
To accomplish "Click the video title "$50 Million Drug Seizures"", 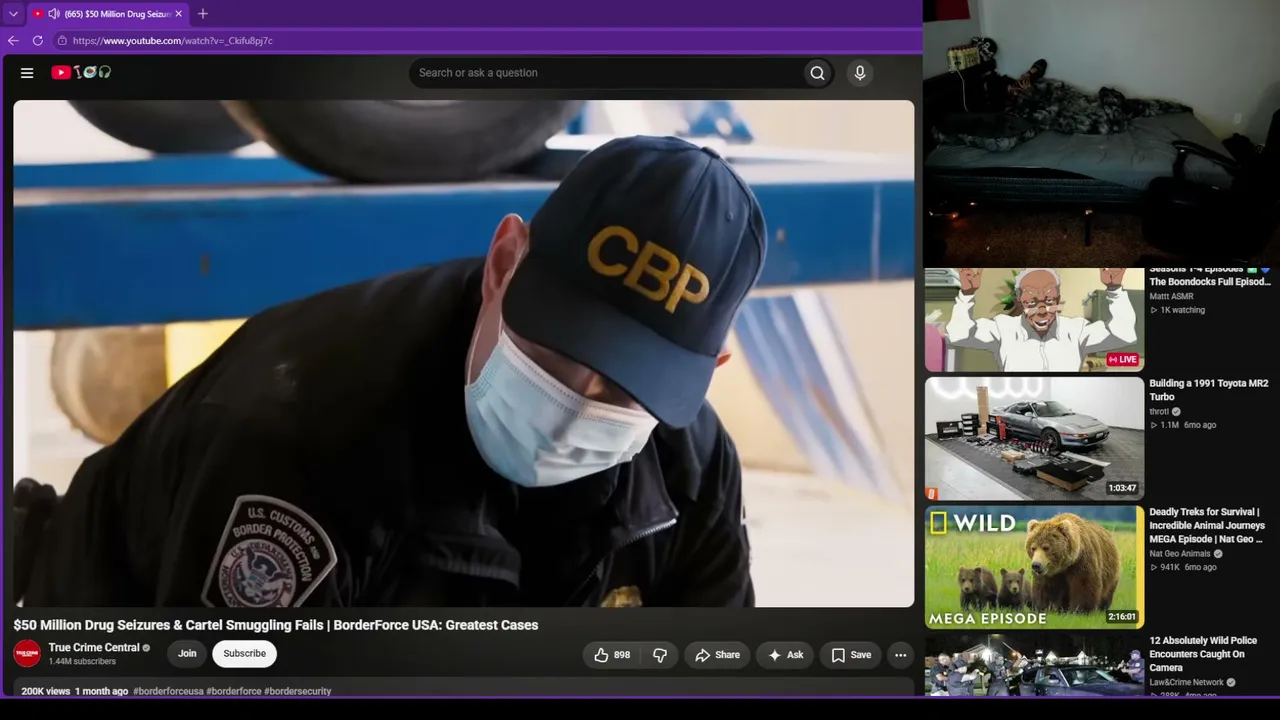I will 276,625.
